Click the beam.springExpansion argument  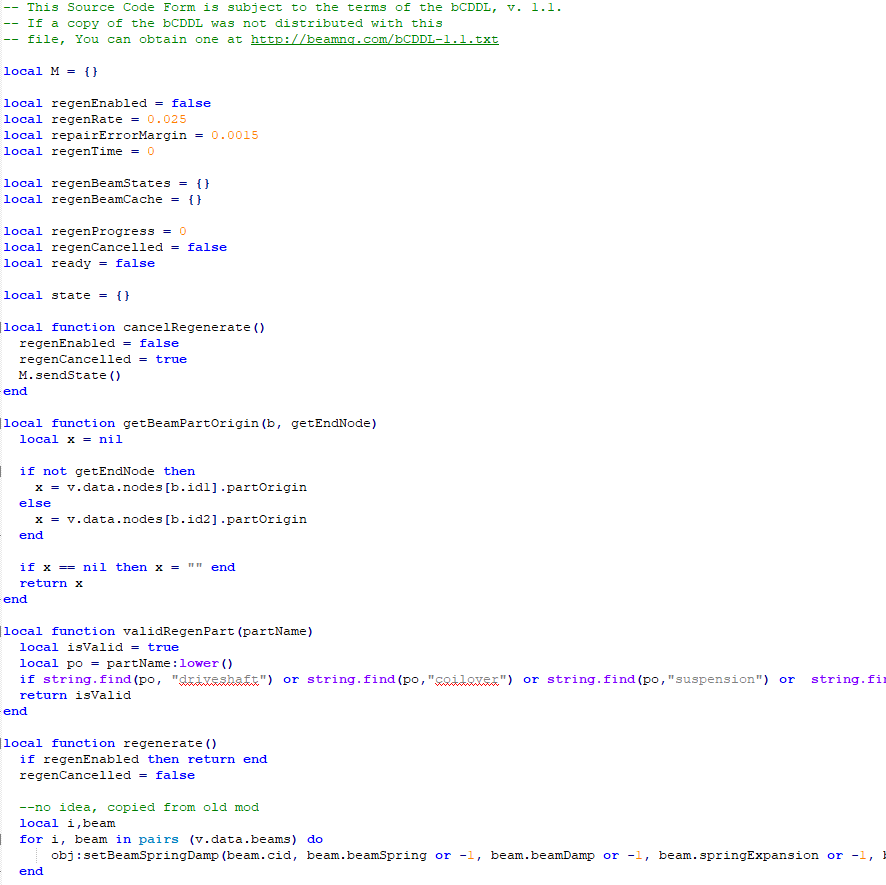[739, 856]
